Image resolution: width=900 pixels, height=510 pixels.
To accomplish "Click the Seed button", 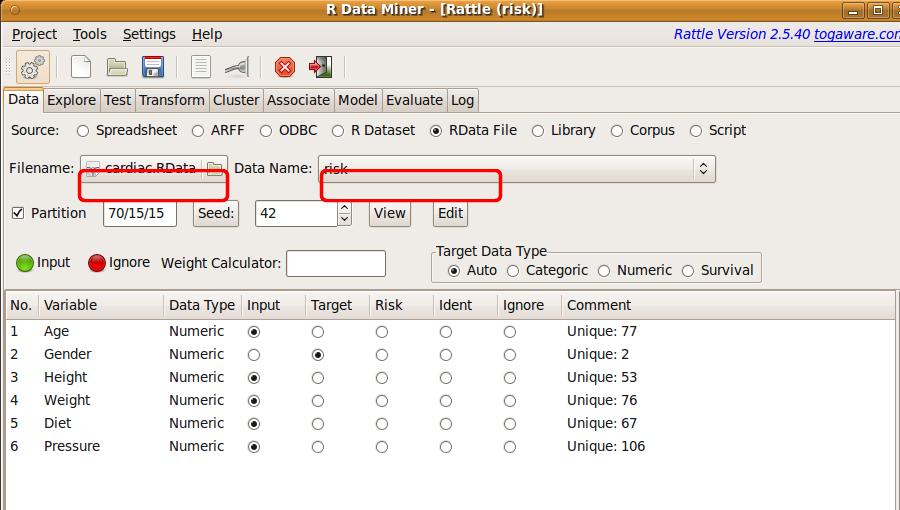I will [216, 213].
